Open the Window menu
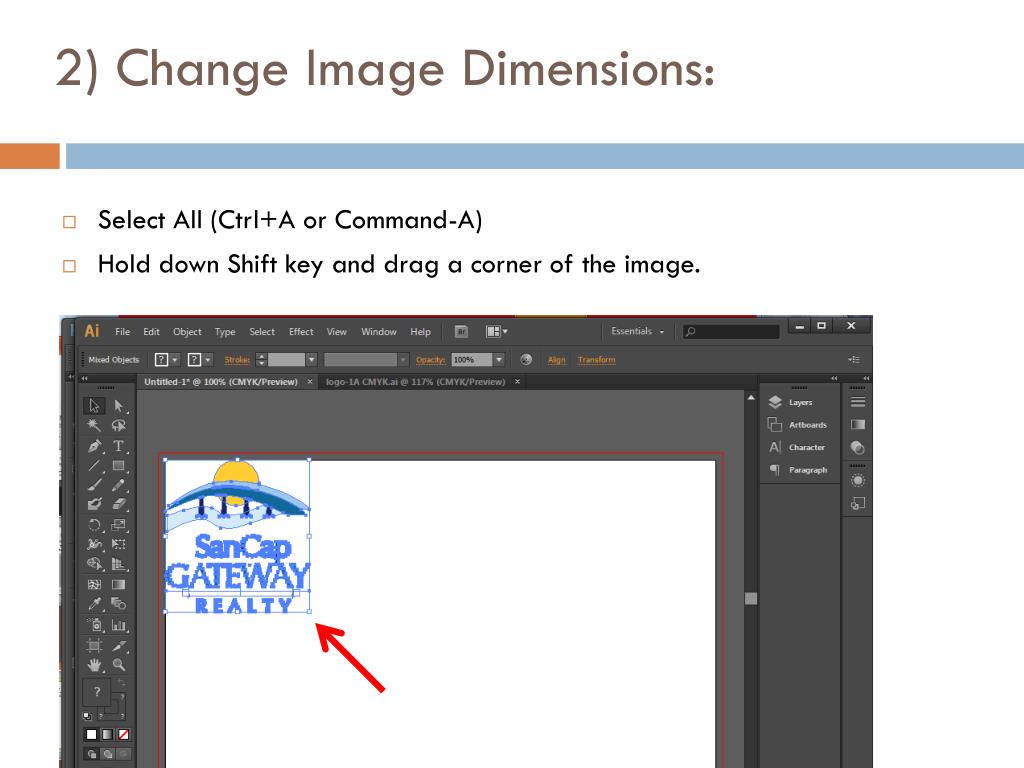 click(379, 332)
